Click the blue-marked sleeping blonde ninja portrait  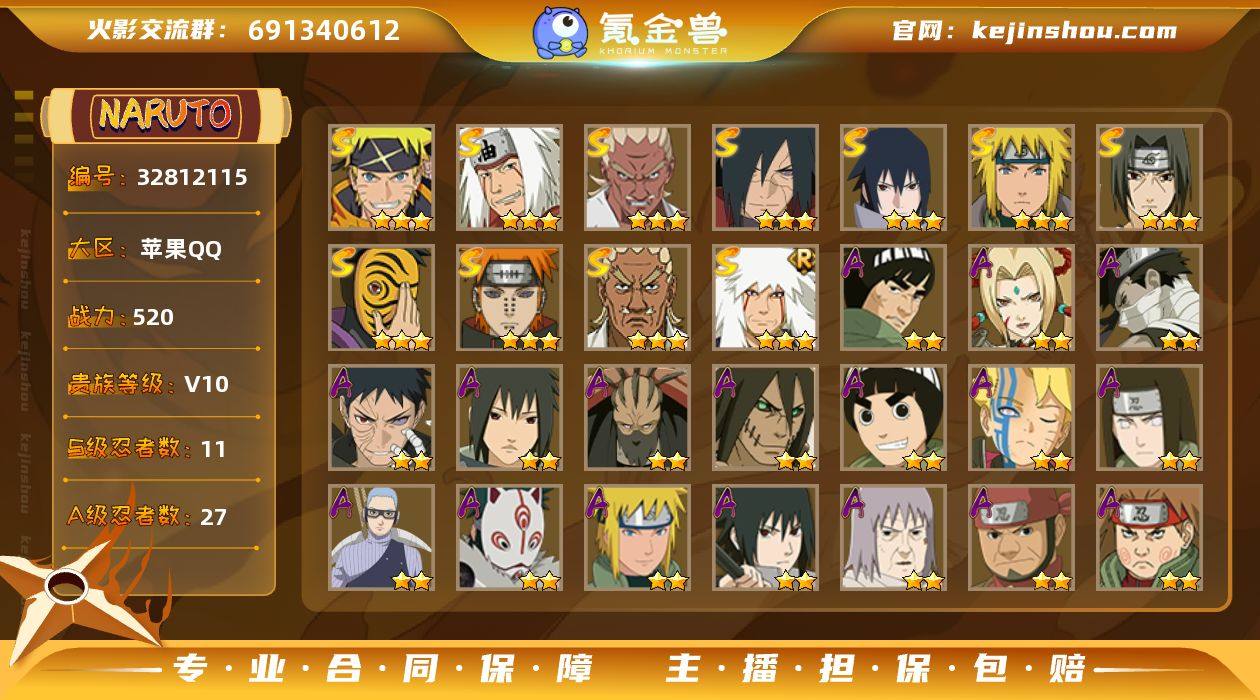click(x=1021, y=418)
